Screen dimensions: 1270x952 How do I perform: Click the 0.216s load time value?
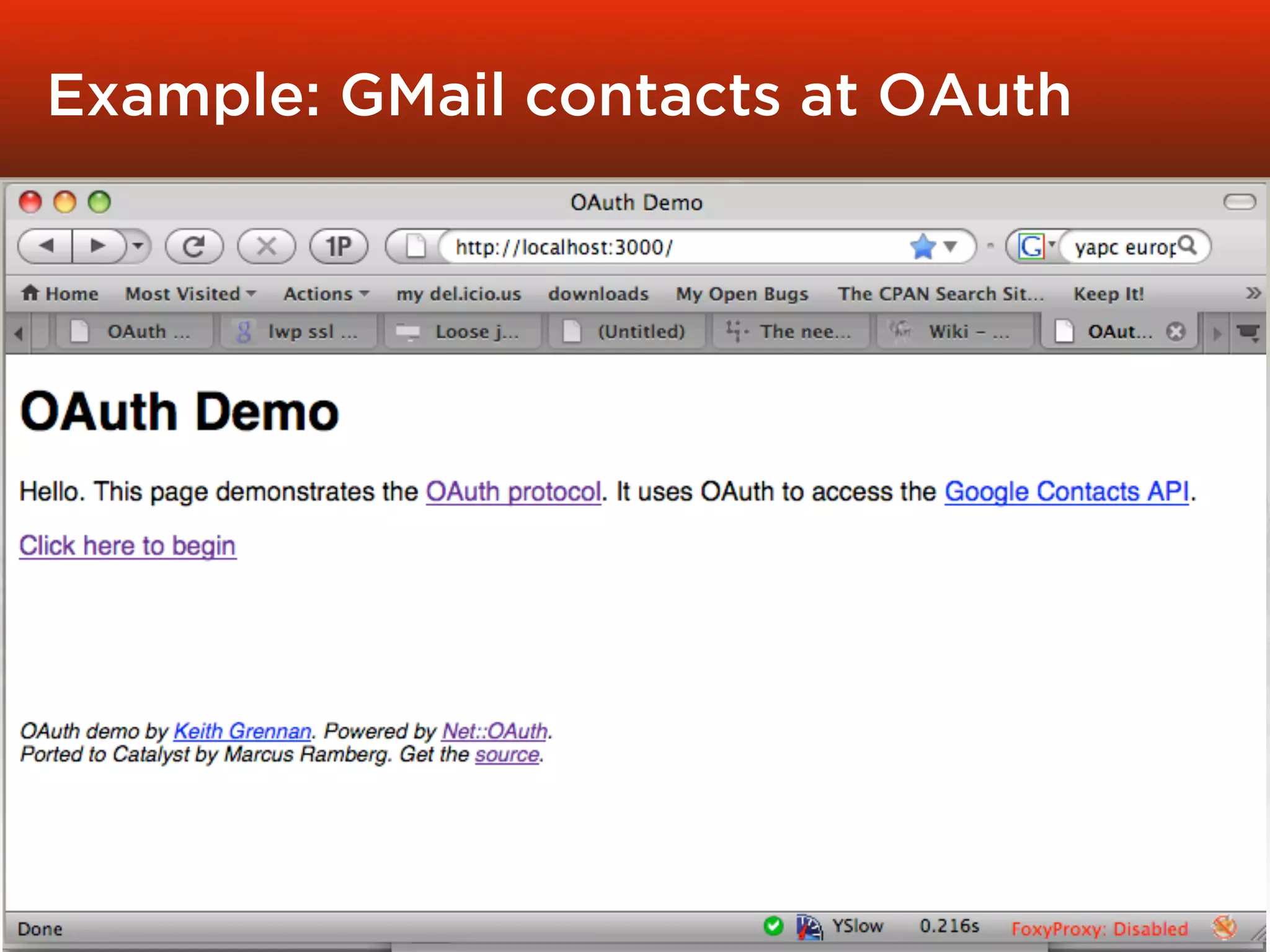pyautogui.click(x=949, y=926)
